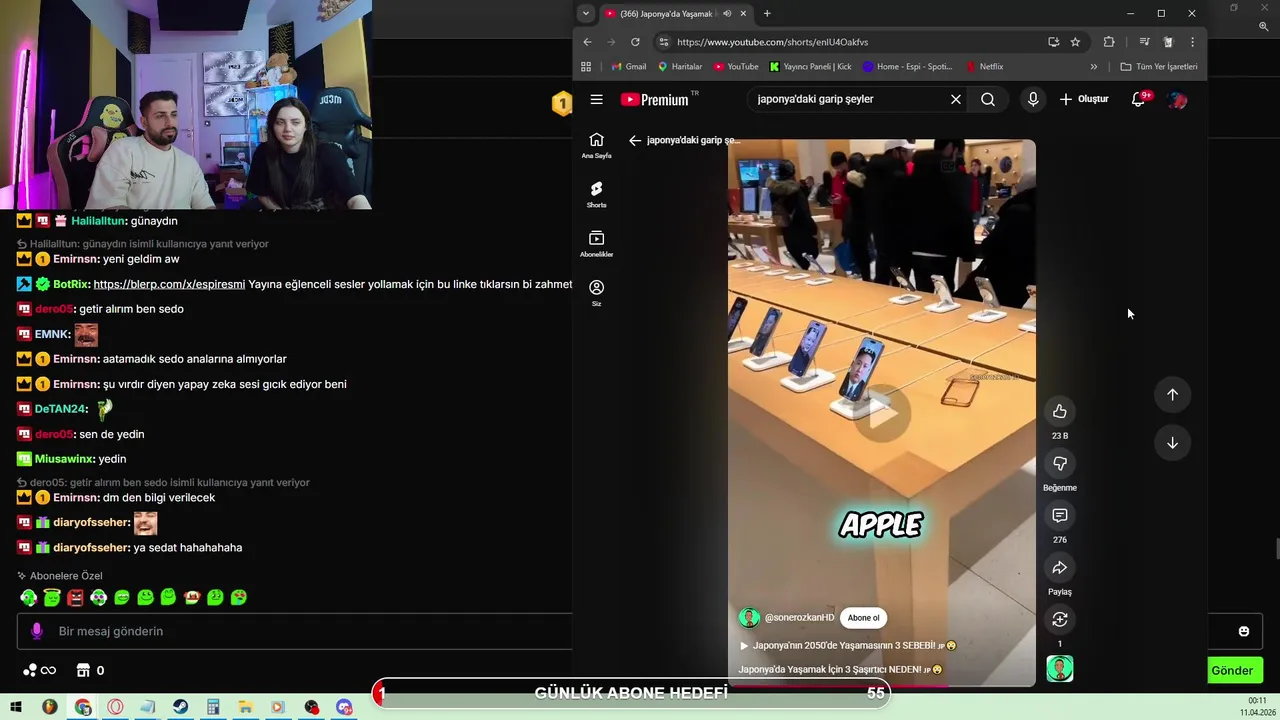Open the Home - Espi - Spotify bookmark
Viewport: 1280px width, 720px height.
click(x=907, y=67)
